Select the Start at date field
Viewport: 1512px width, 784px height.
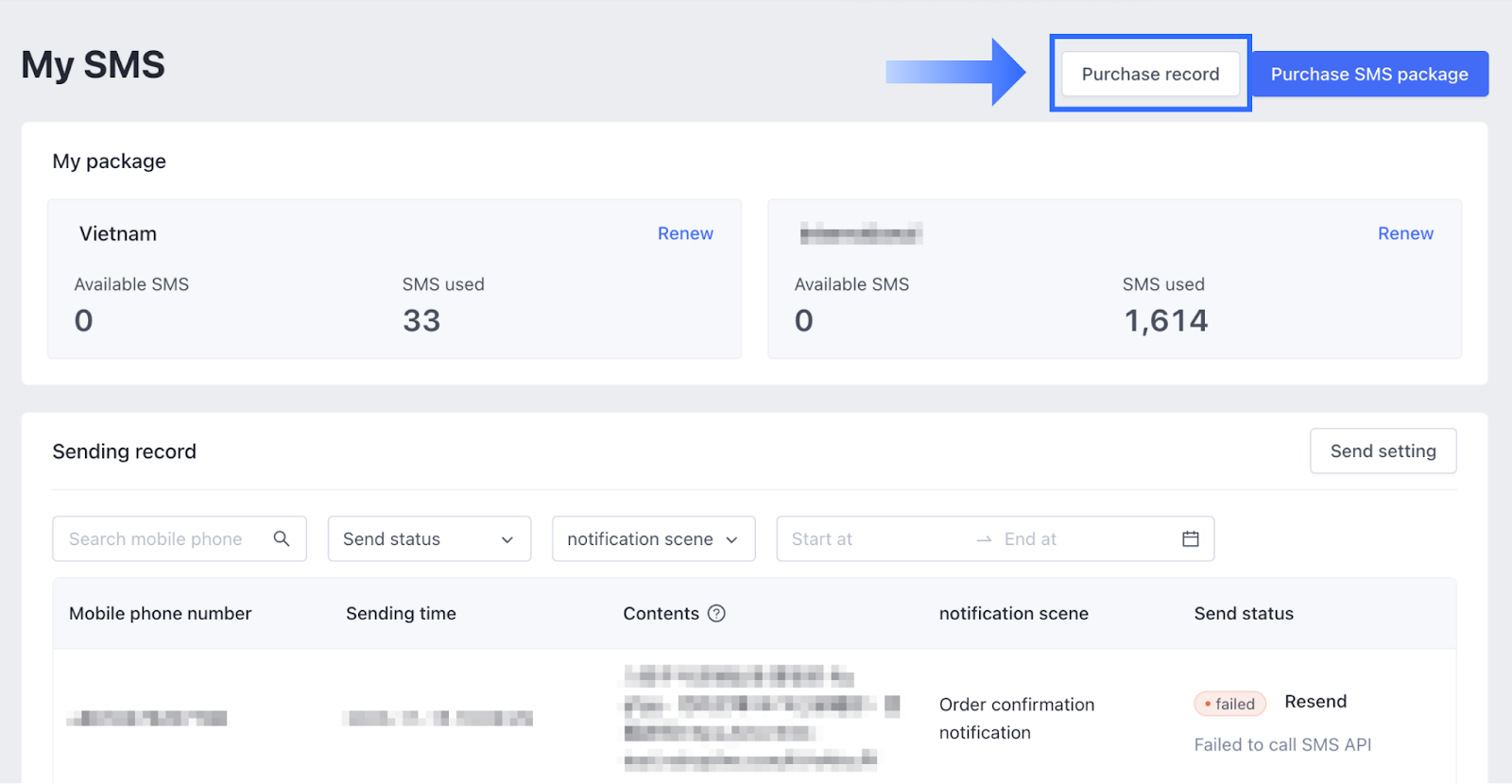coord(869,539)
